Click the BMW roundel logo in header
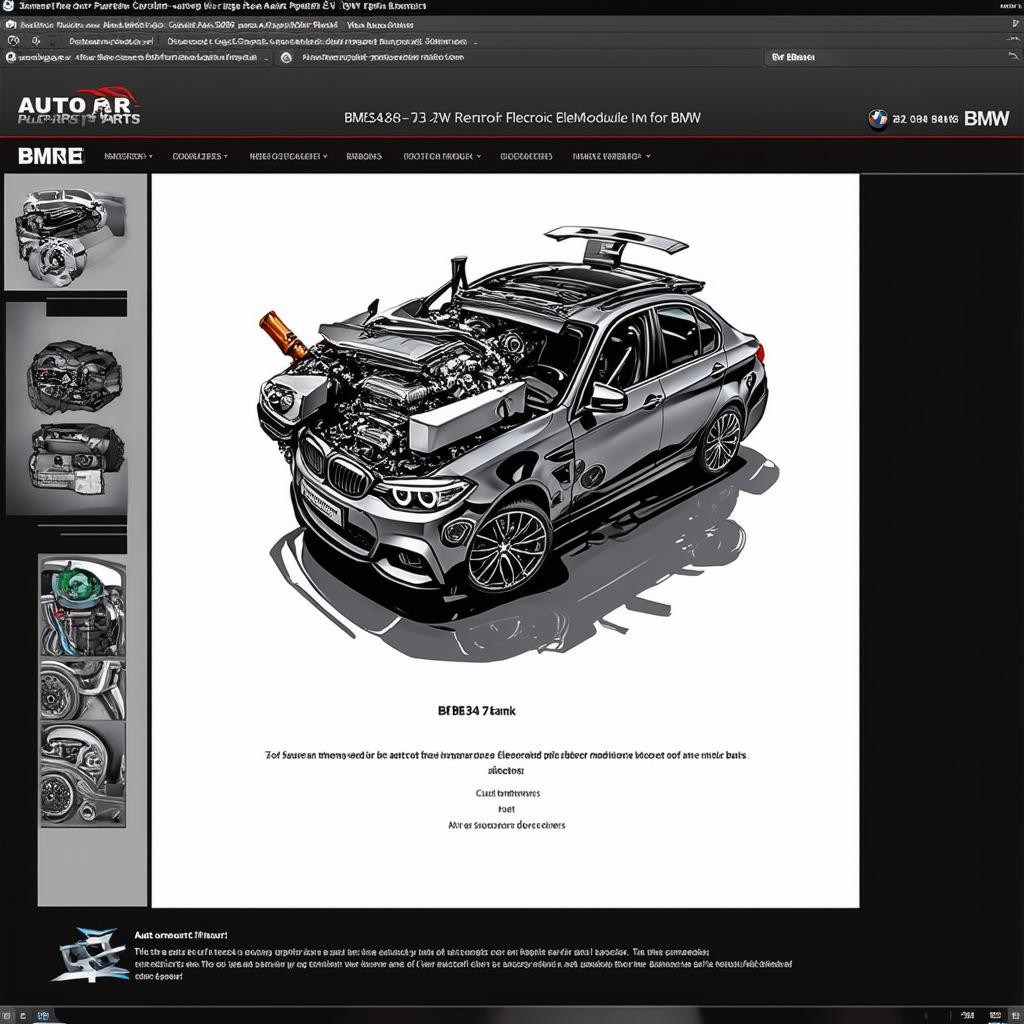1024x1024 pixels. pos(878,118)
